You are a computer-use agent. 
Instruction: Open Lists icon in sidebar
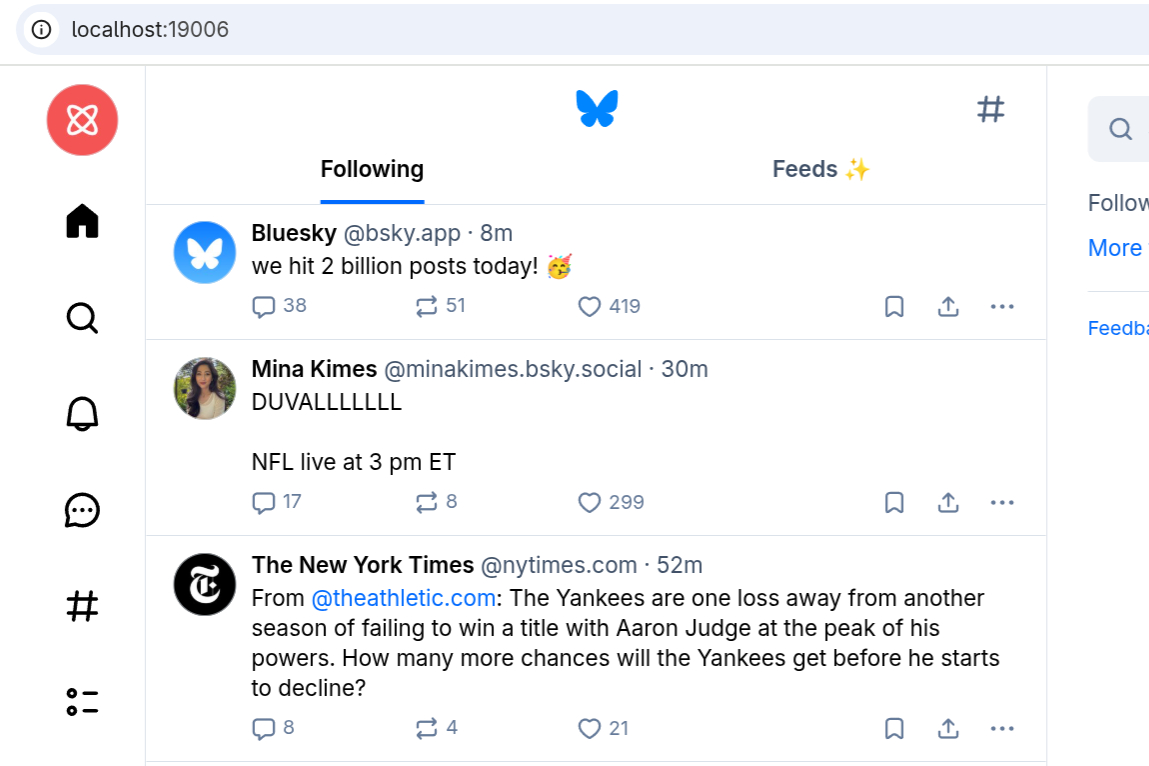tap(82, 702)
